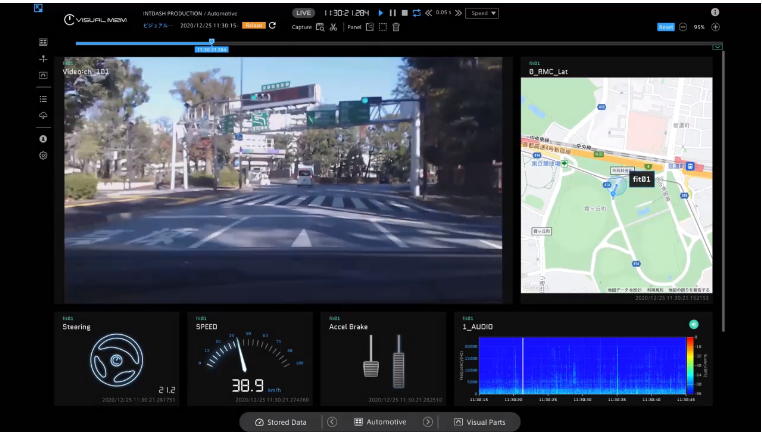
Task: Stop the playback
Action: click(404, 13)
